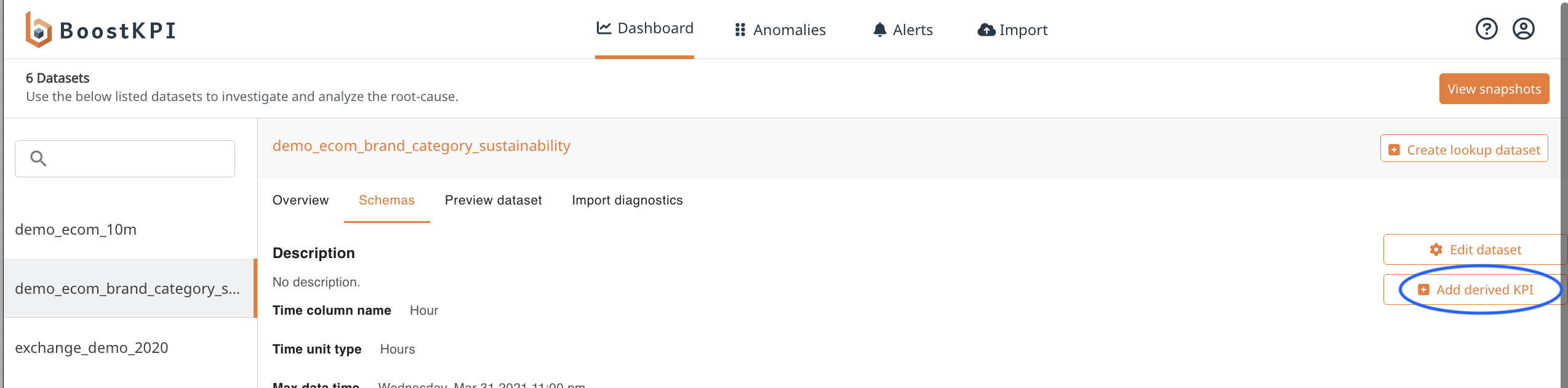
Task: Click the user account profile icon
Action: coord(1524,28)
